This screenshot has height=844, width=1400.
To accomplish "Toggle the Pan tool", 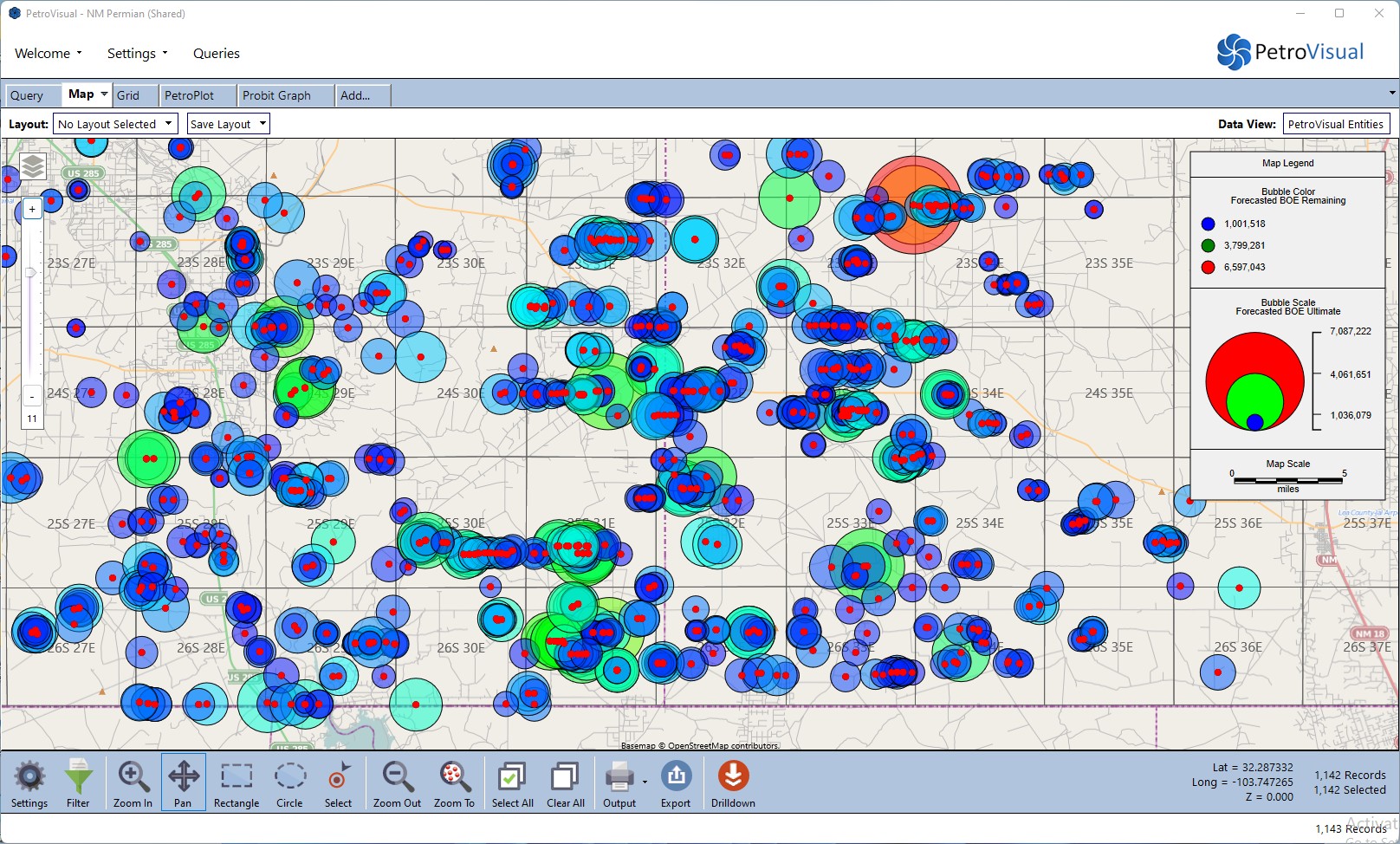I will tap(183, 782).
